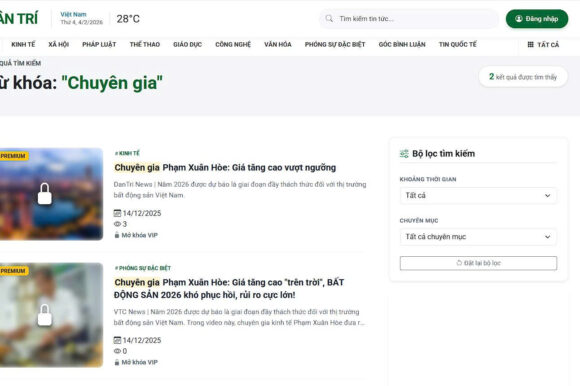
Task: Click the lock icon on first premium thumbnail
Action: coord(45,194)
